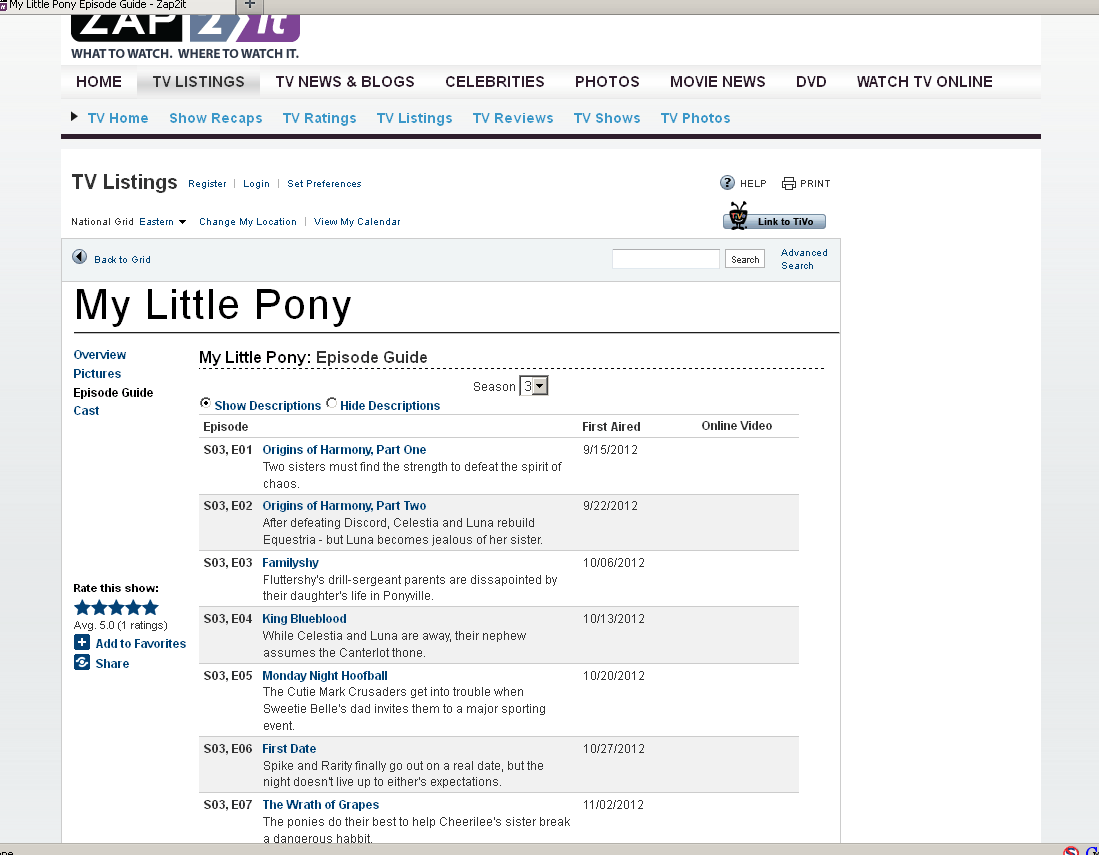Open the MOVIE NEWS menu
Image resolution: width=1099 pixels, height=855 pixels.
pos(718,82)
